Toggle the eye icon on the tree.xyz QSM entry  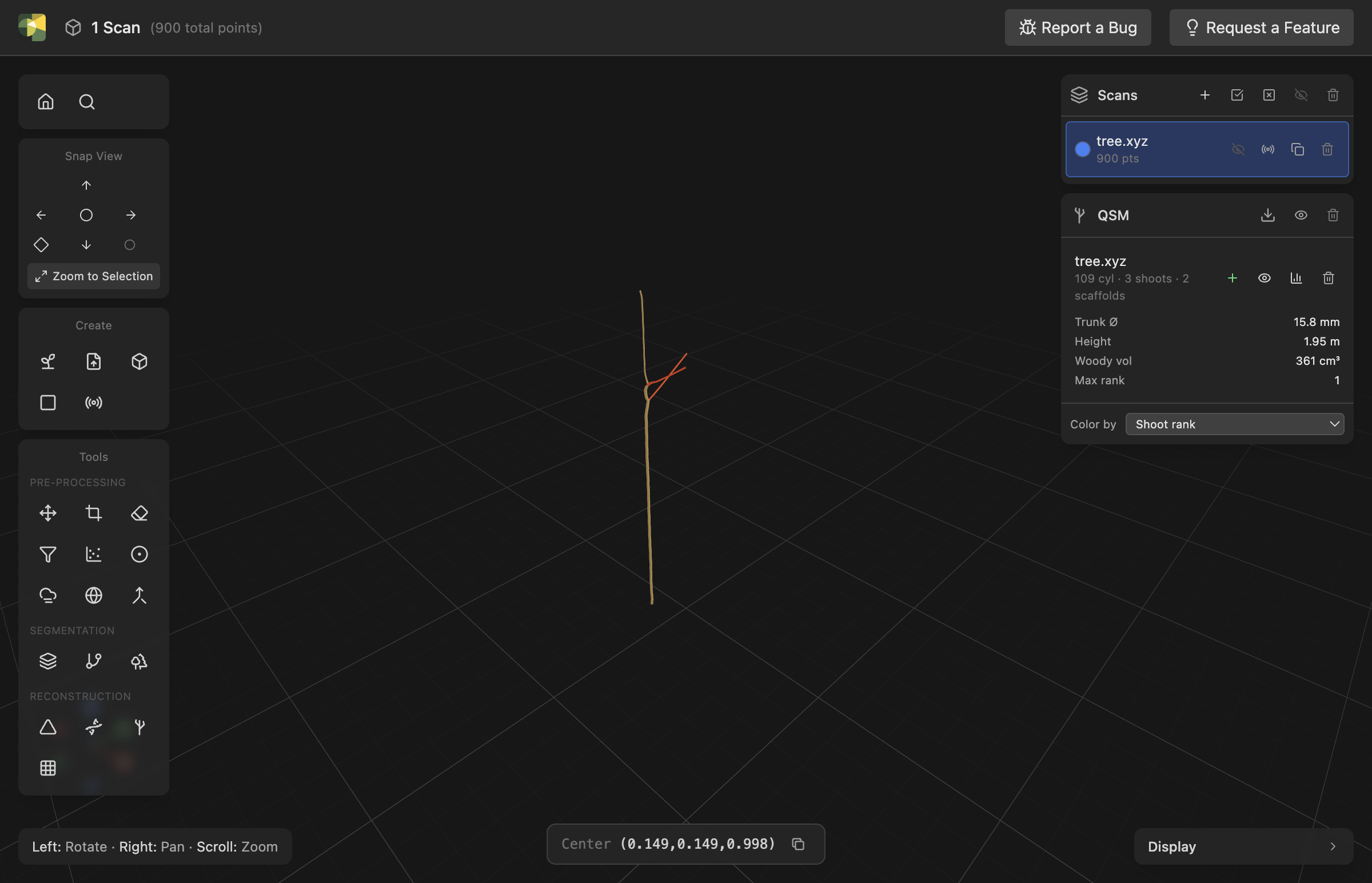pos(1265,279)
